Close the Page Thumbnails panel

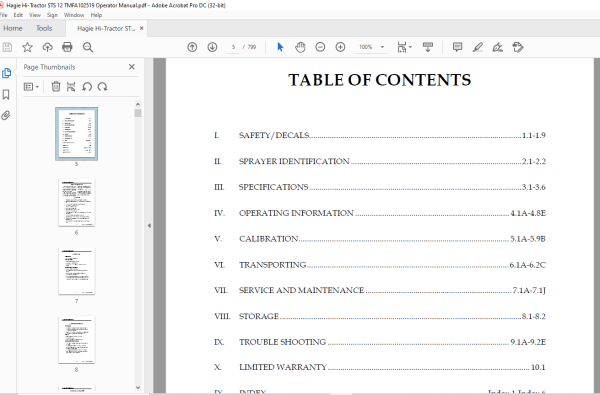pos(132,67)
